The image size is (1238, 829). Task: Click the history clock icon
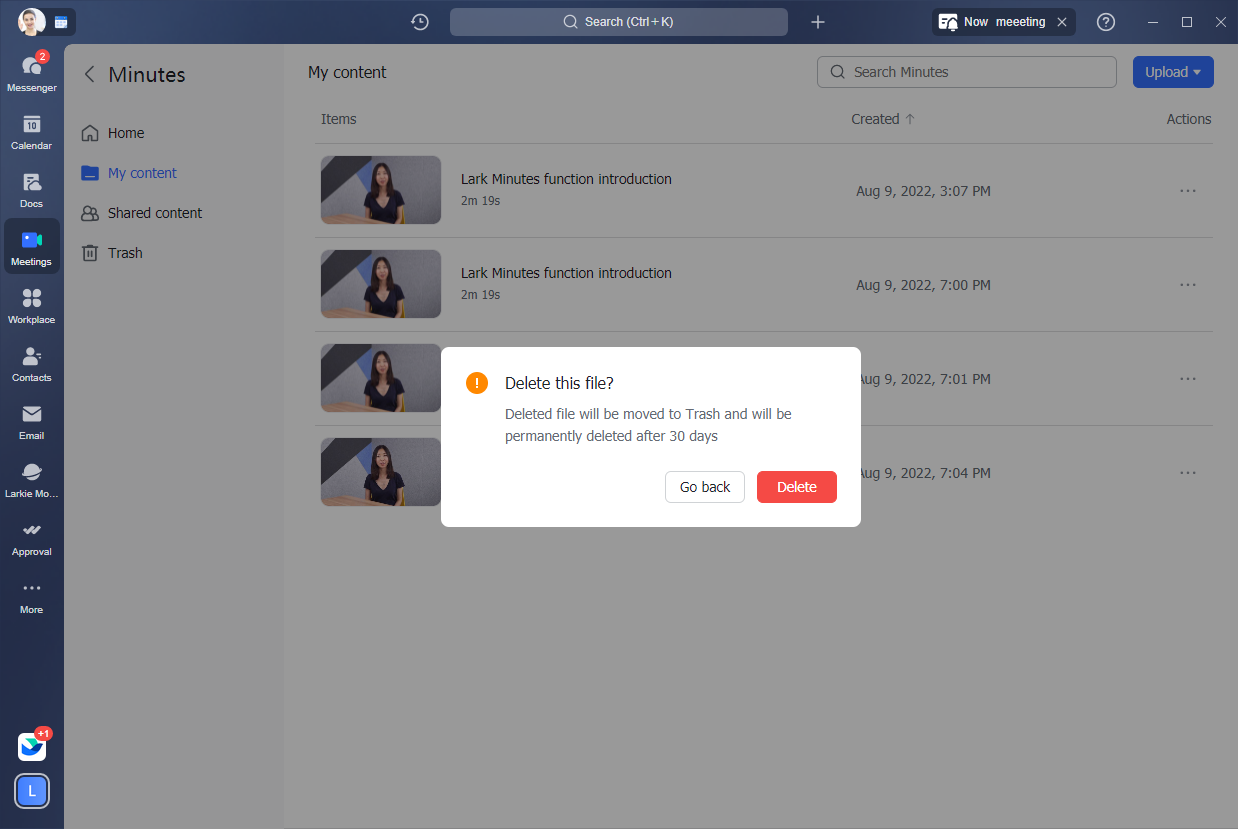420,22
